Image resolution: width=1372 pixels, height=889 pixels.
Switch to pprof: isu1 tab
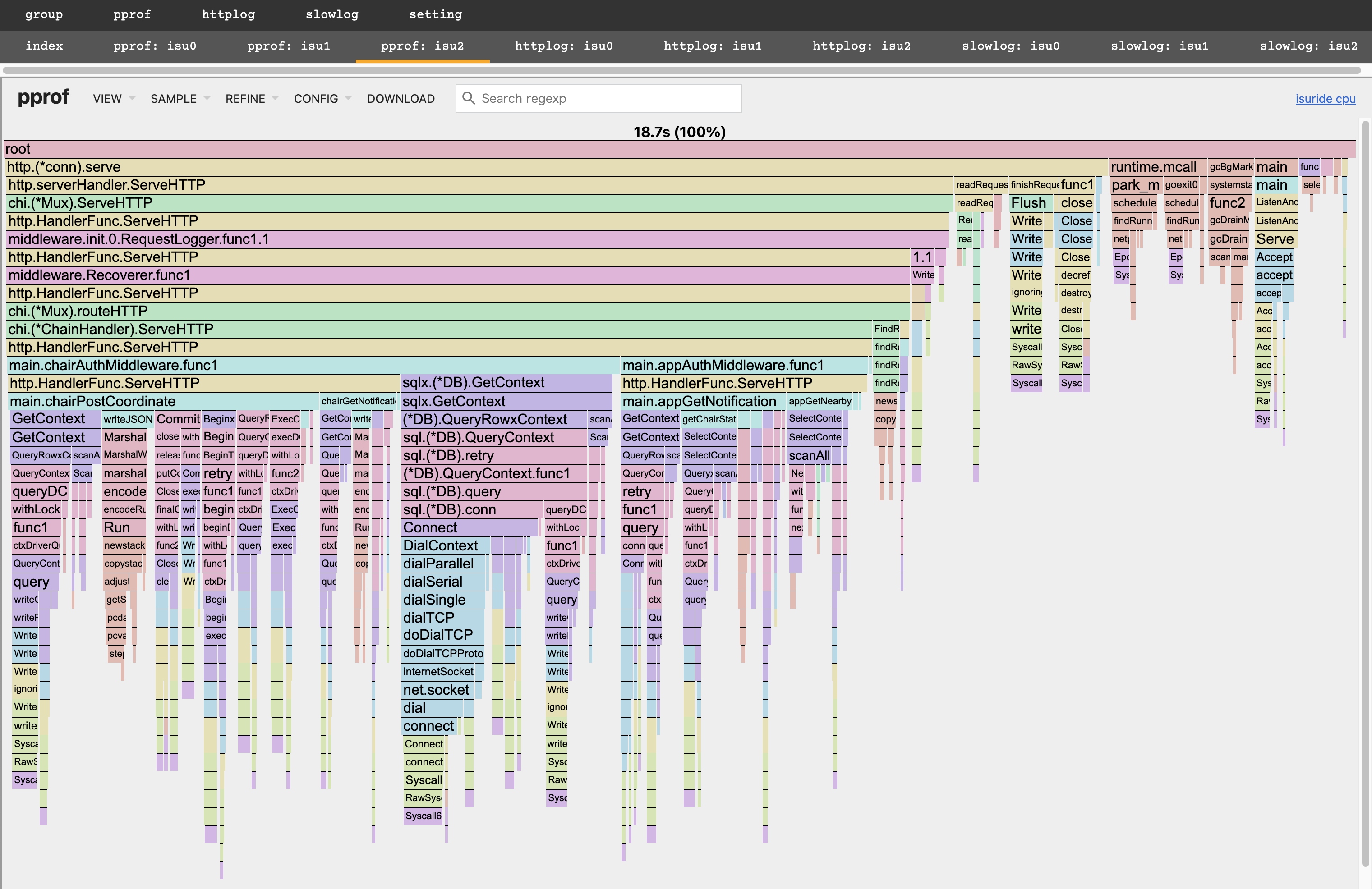click(289, 46)
